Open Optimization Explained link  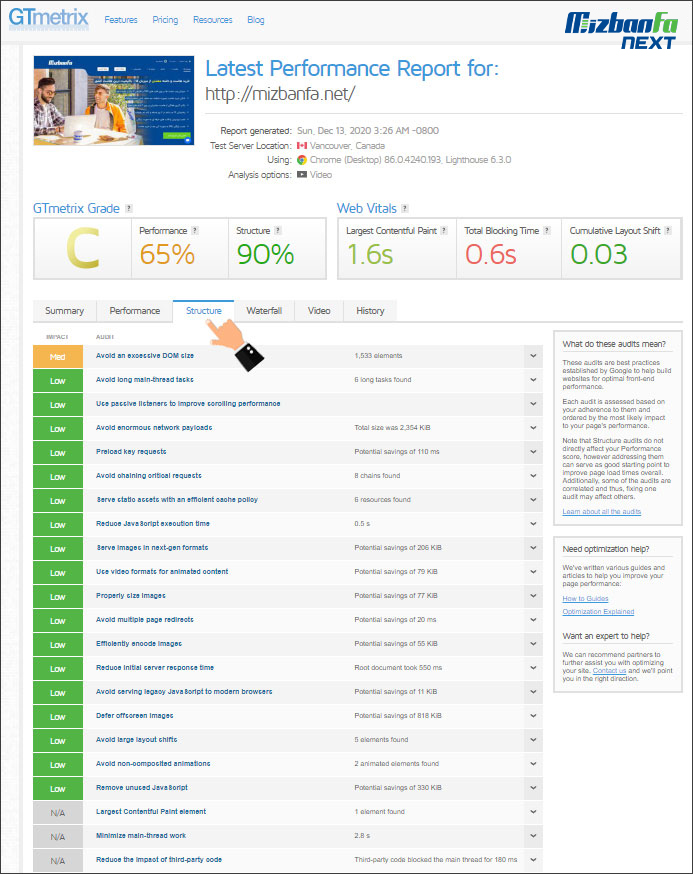598,611
